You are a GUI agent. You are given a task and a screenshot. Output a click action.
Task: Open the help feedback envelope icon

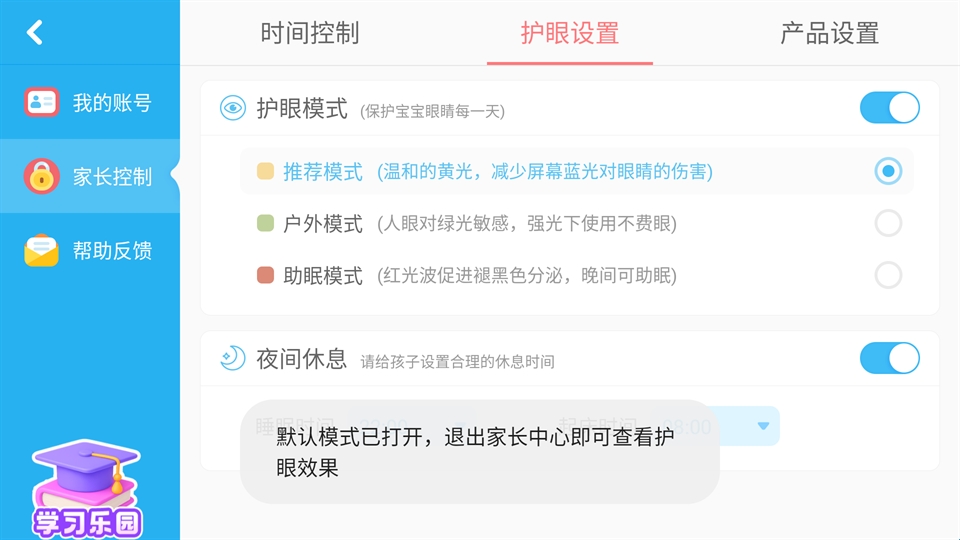[42, 250]
